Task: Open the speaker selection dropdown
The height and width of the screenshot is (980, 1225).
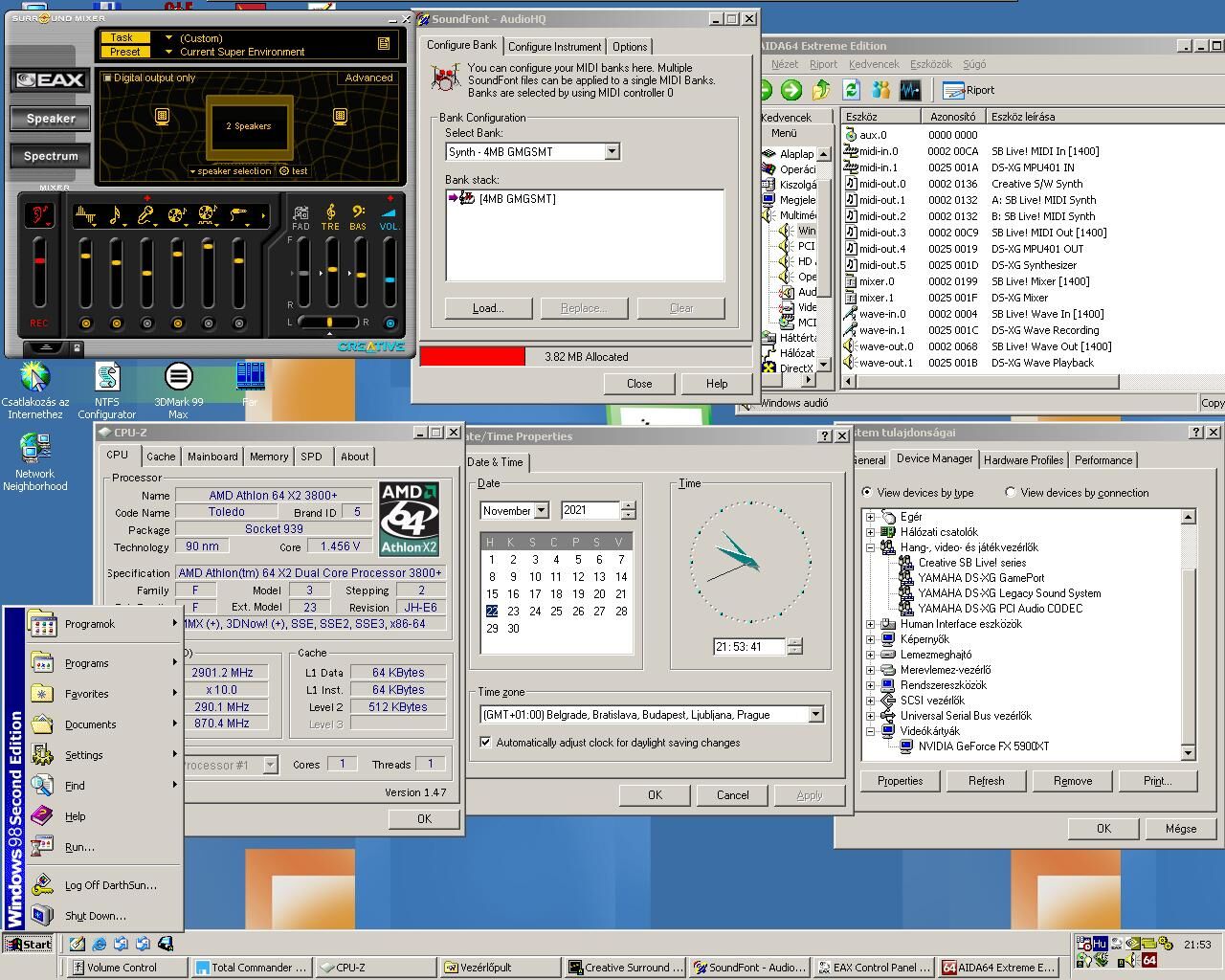Action: (230, 171)
